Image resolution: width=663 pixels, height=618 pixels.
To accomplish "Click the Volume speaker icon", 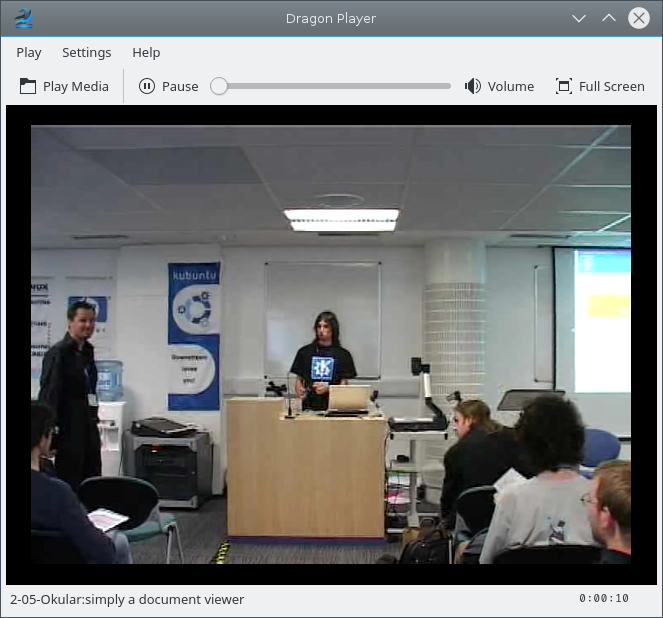I will click(x=473, y=87).
